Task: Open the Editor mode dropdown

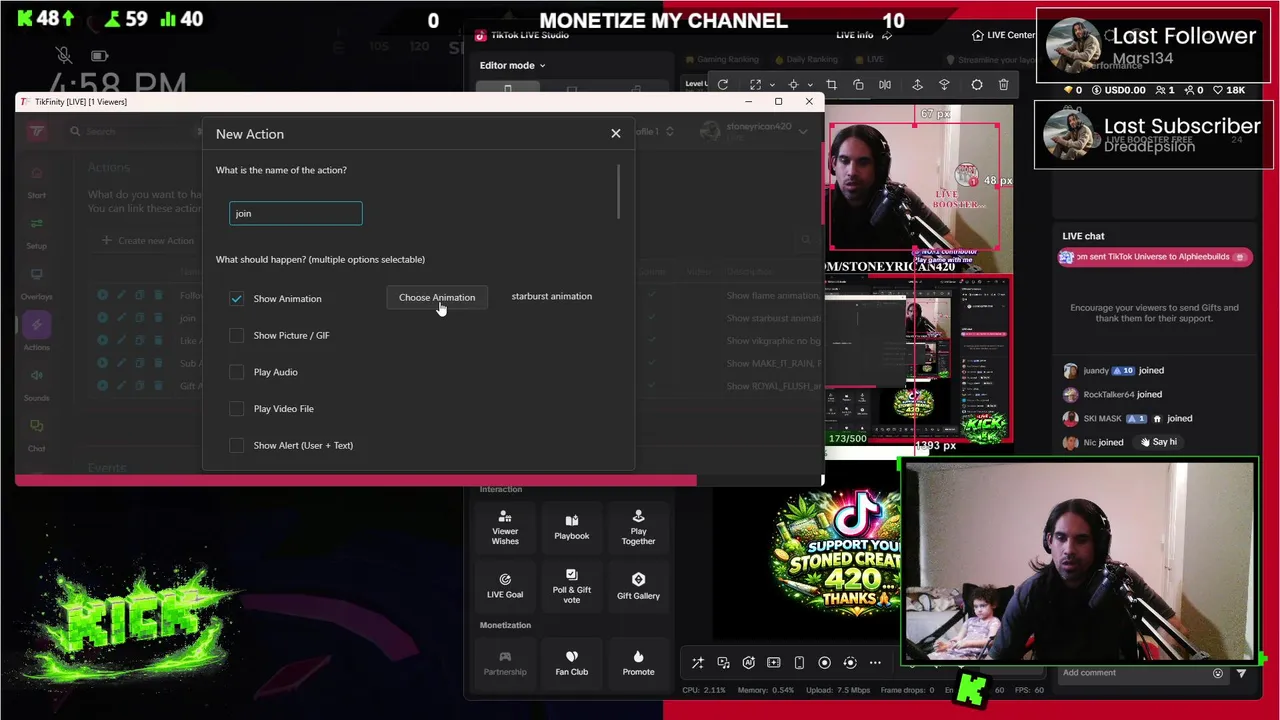Action: pyautogui.click(x=512, y=65)
